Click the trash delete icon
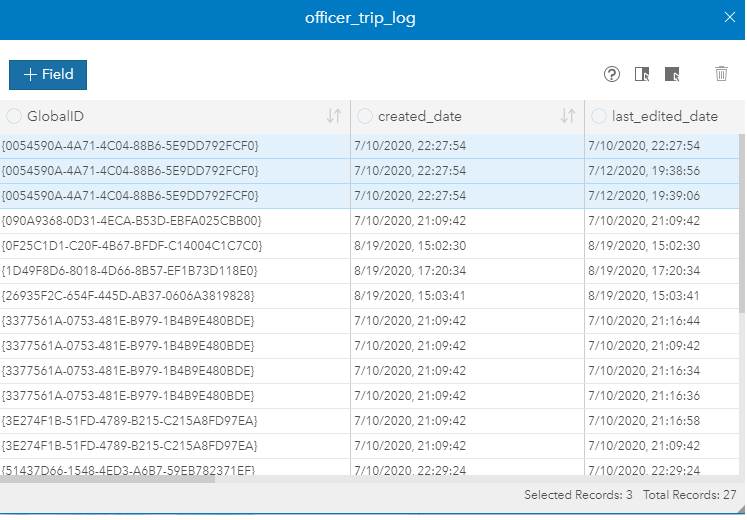The height and width of the screenshot is (520, 747). click(x=721, y=74)
